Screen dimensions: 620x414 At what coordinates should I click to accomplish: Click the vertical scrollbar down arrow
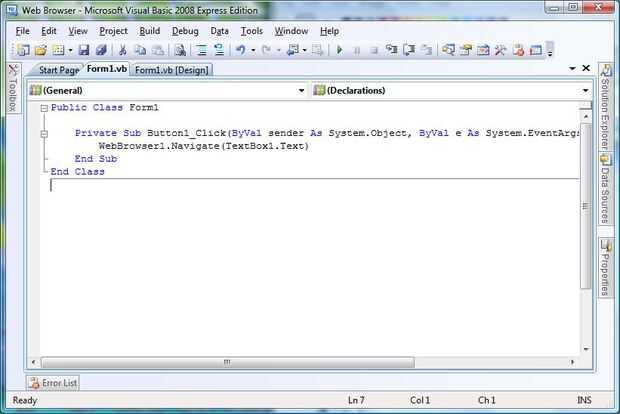[x=586, y=349]
